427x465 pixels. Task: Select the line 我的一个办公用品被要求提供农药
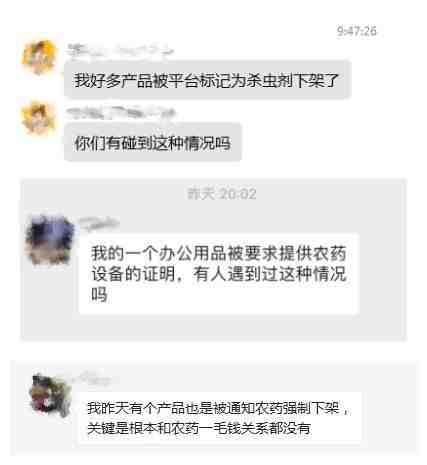[x=219, y=253]
